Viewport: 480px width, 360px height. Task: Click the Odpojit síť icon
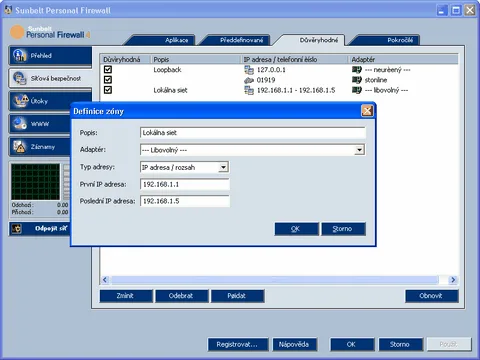point(16,229)
